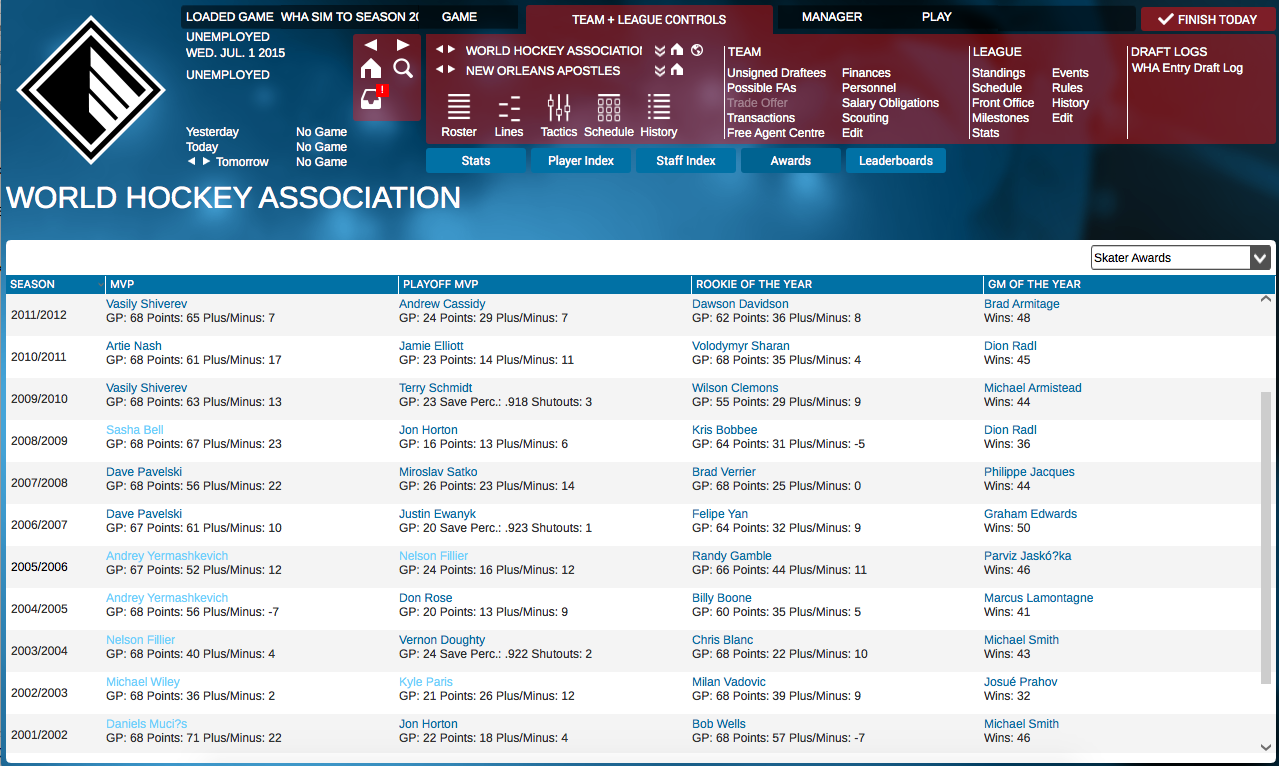
Task: Open league Milestones link
Action: [x=1000, y=118]
